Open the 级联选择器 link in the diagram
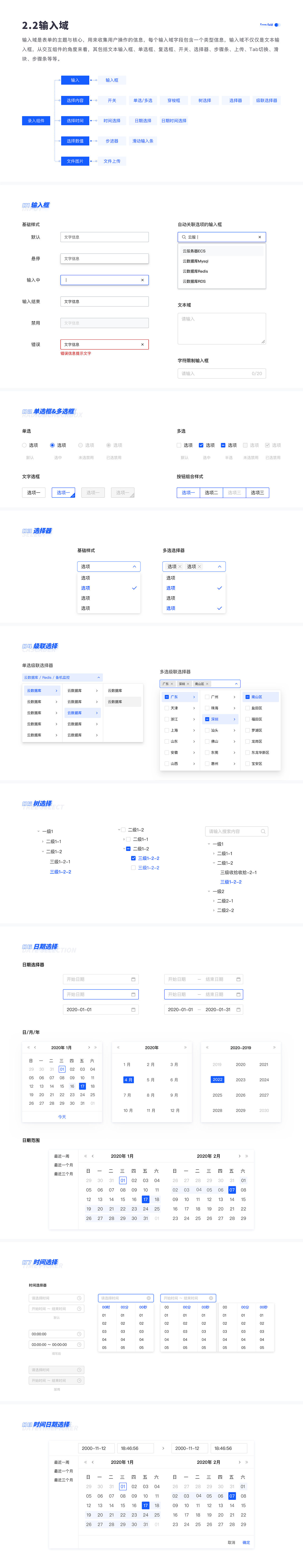303x1568 pixels. coord(267,100)
